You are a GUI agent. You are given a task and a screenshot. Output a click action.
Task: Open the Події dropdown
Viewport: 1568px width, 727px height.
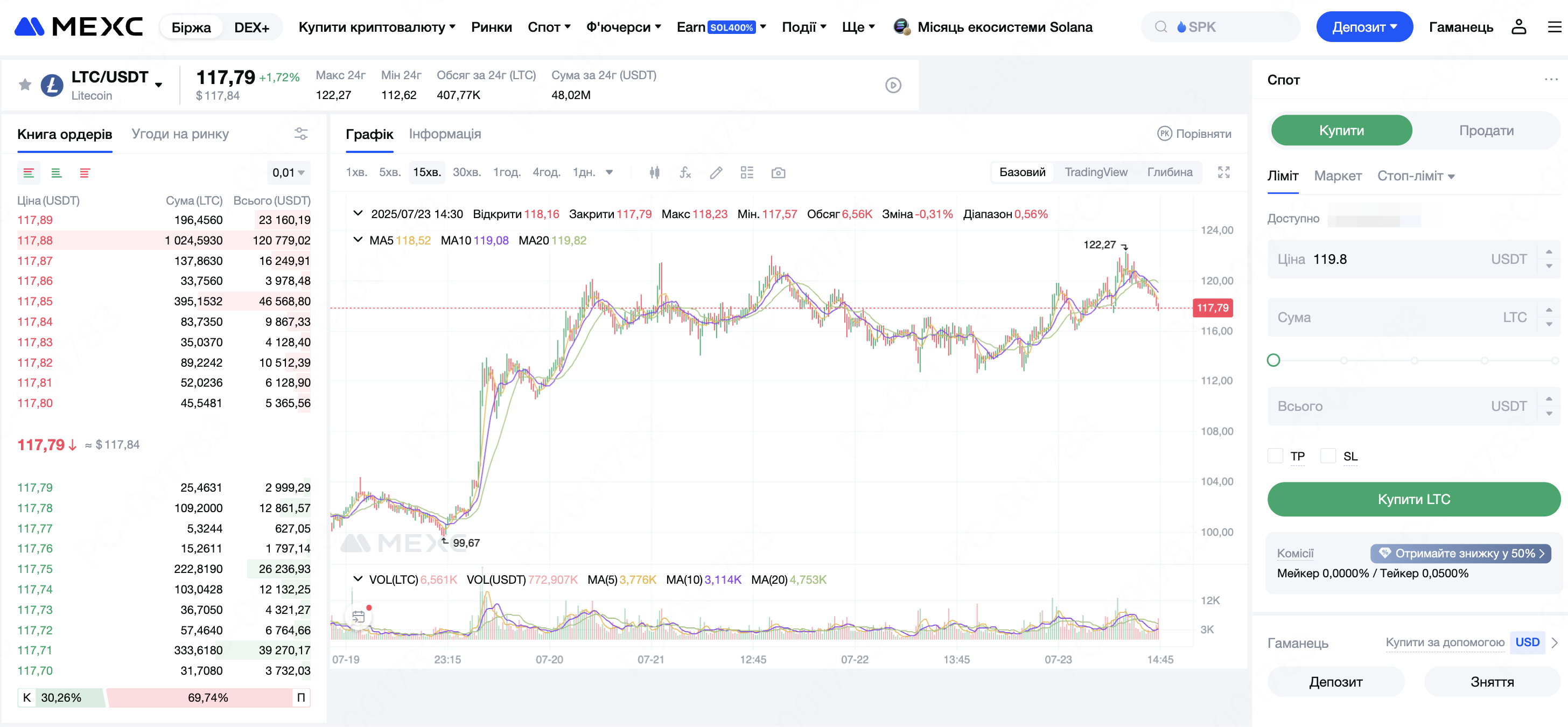[x=803, y=27]
